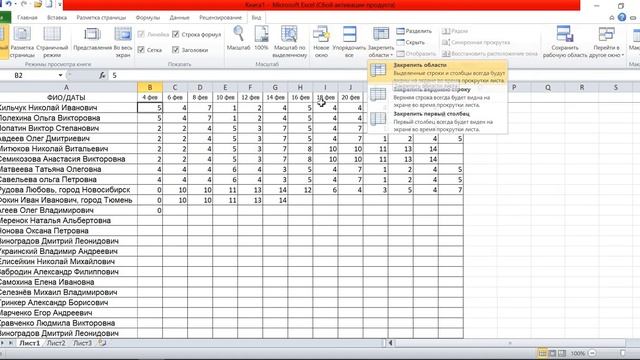Select Page Break Preview in status bar
This screenshot has width=640, height=360.
click(562, 353)
